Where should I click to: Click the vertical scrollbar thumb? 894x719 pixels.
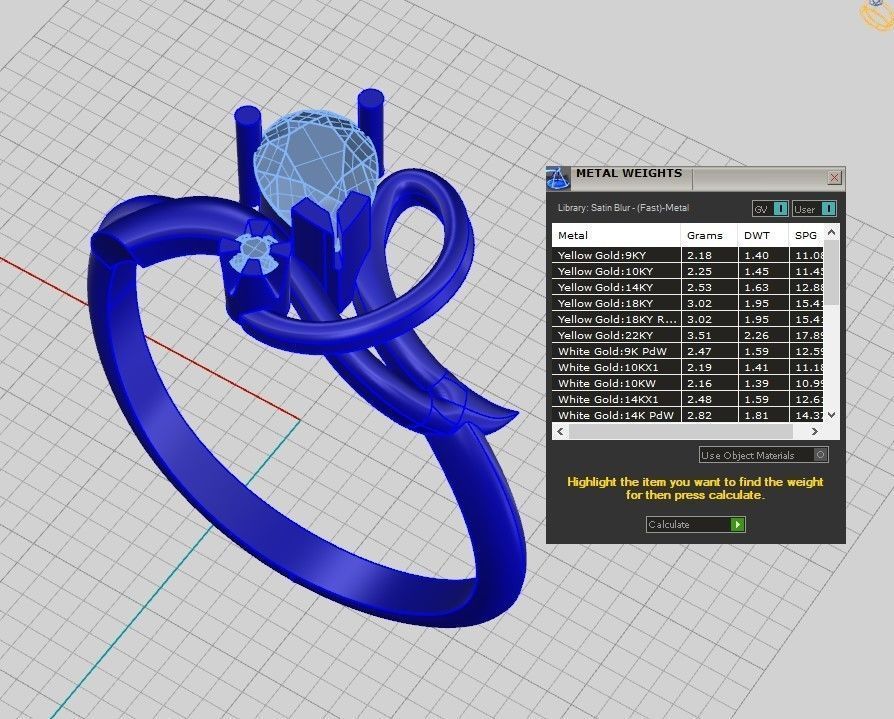tap(831, 272)
